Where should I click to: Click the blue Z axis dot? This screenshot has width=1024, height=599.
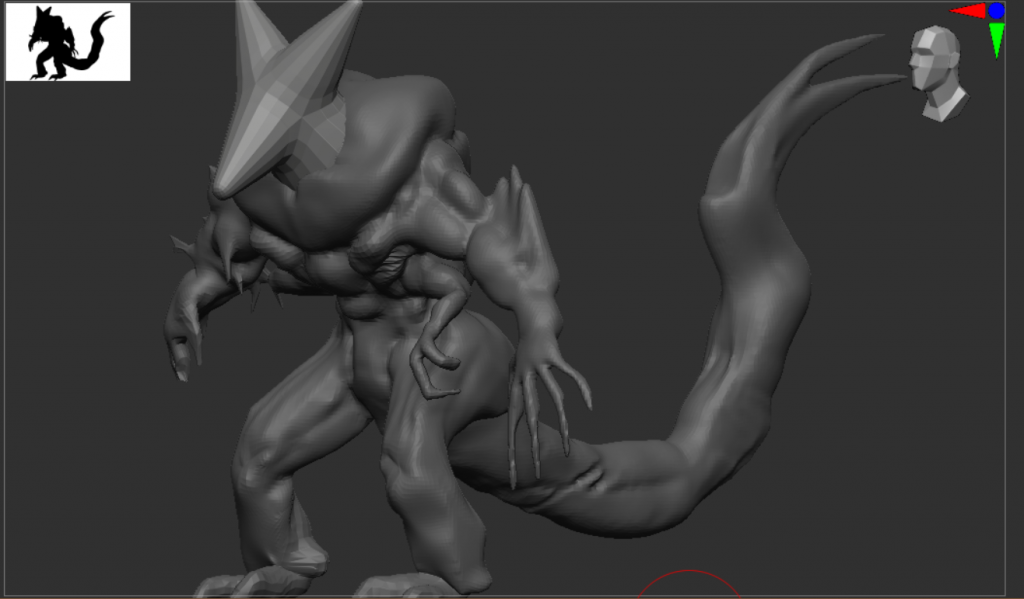click(x=997, y=10)
